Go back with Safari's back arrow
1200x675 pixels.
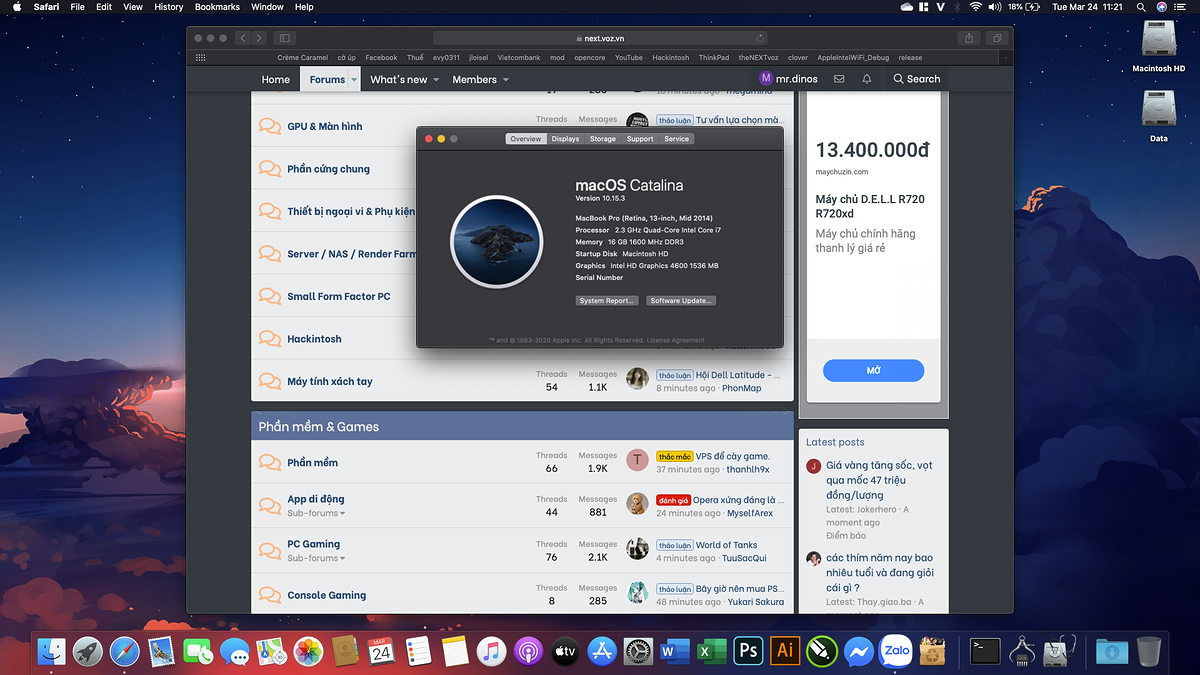pyautogui.click(x=242, y=38)
